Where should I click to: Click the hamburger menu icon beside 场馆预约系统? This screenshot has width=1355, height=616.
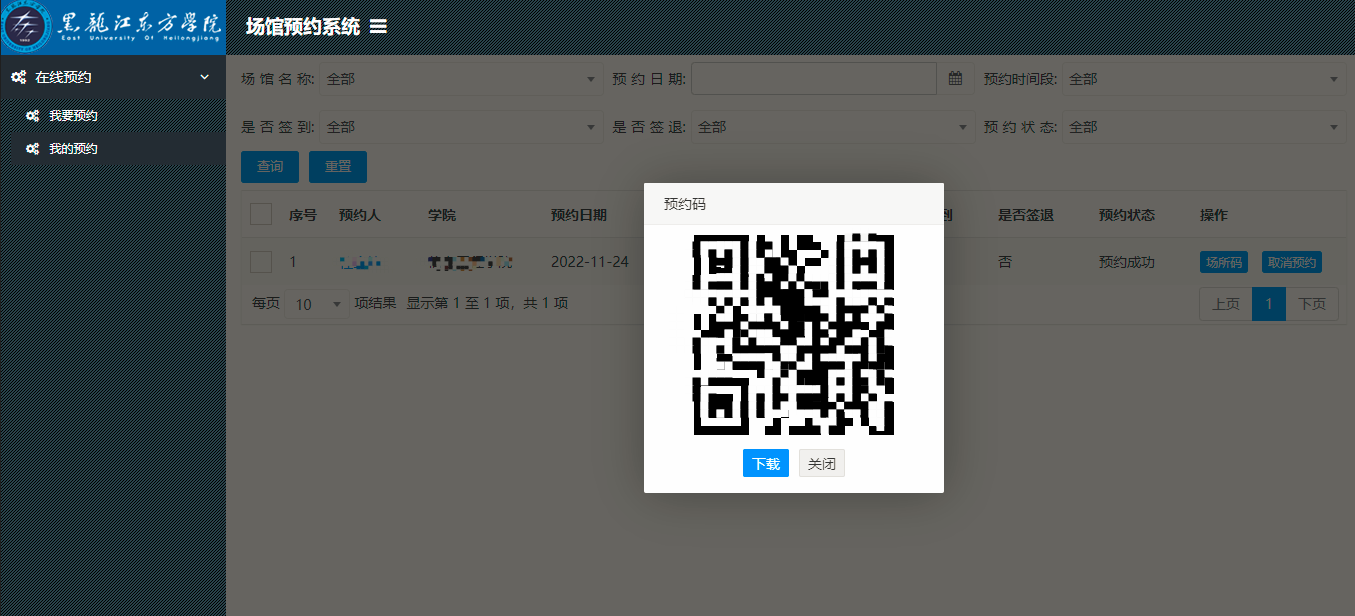378,27
